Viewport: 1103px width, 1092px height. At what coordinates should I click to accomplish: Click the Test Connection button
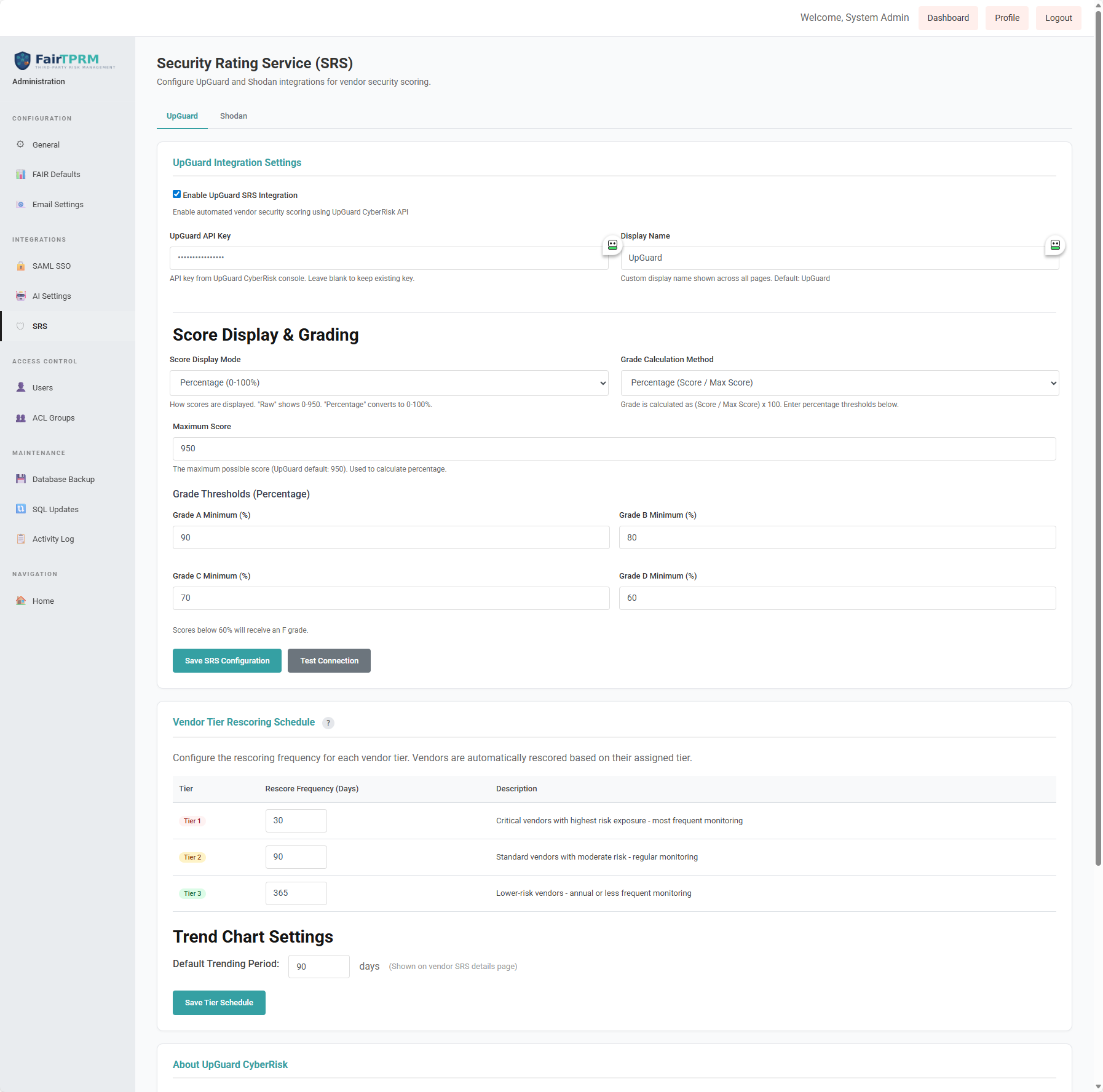click(x=329, y=661)
